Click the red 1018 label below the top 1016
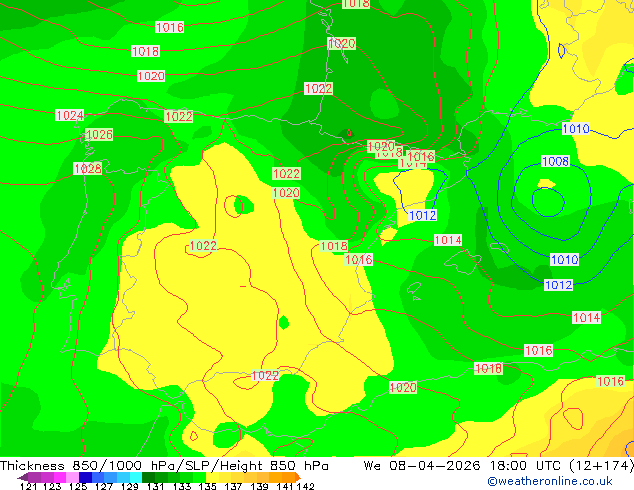 point(146,51)
